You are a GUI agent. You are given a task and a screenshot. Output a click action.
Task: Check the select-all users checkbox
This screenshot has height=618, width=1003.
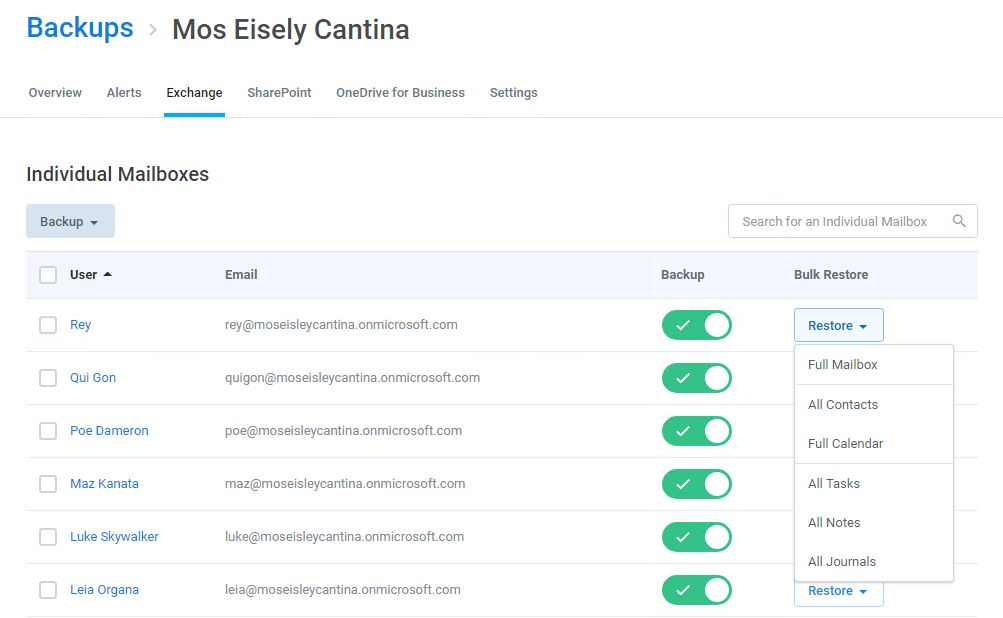pos(48,274)
